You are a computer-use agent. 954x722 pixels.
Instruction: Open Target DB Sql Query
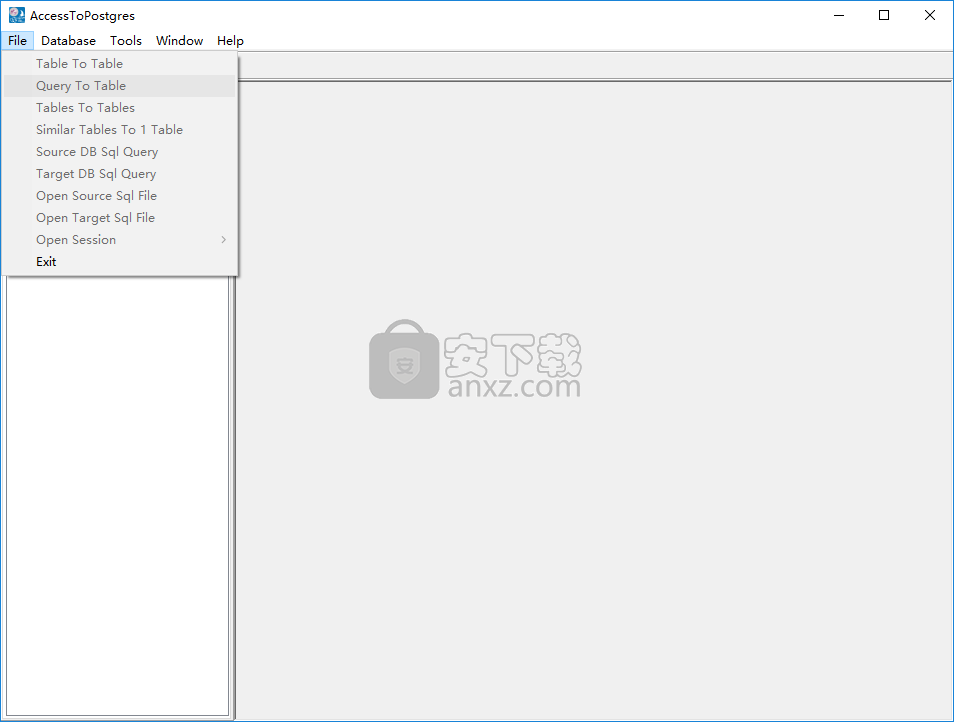coord(119,174)
